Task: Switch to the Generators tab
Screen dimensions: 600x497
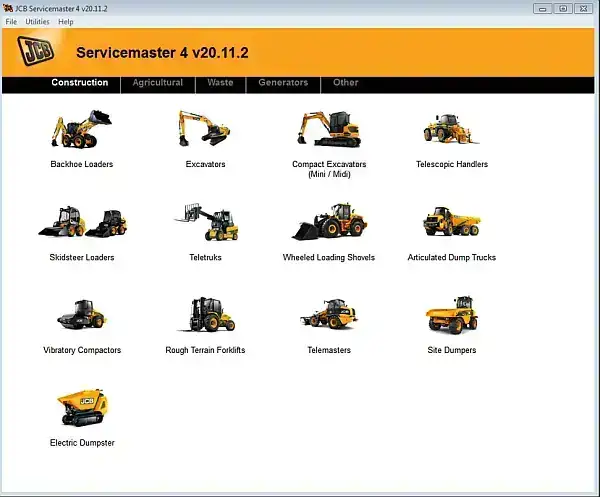Action: pos(283,83)
